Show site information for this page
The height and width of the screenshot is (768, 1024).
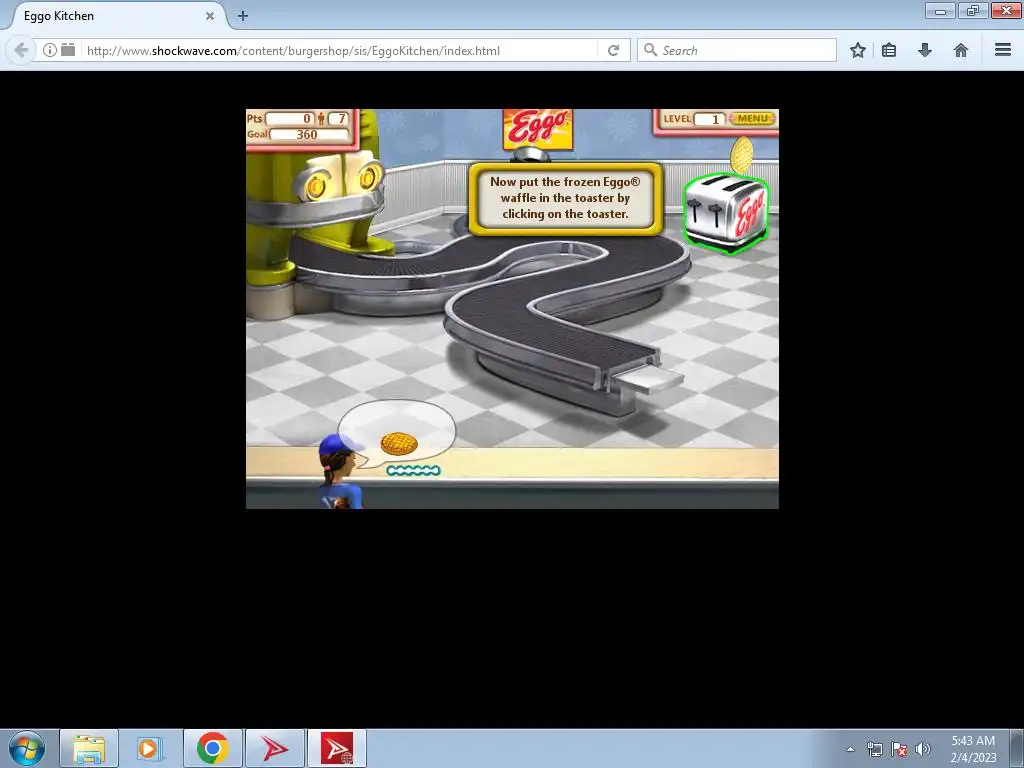coord(50,50)
